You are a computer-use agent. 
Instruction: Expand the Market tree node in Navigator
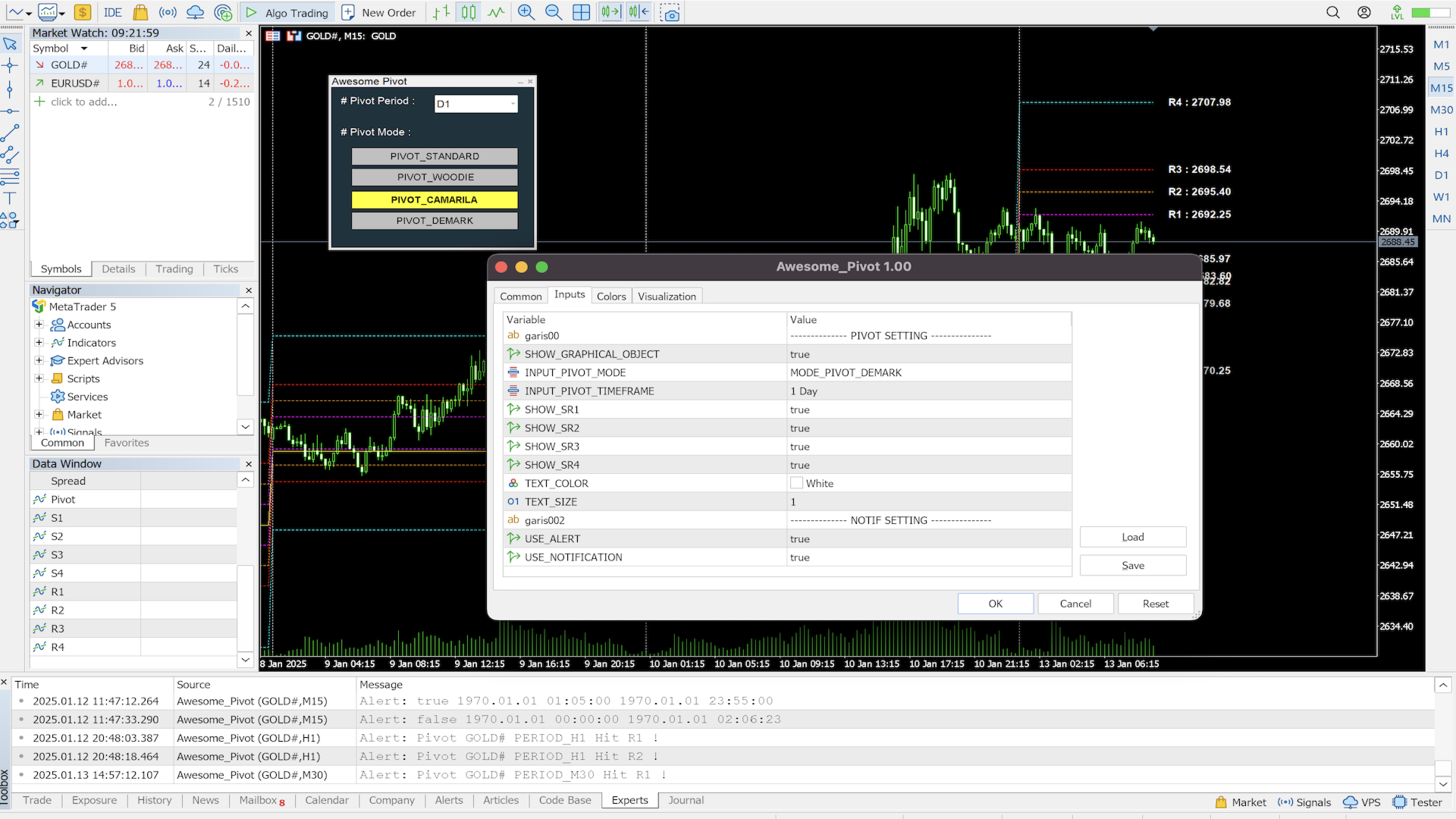pos(39,415)
